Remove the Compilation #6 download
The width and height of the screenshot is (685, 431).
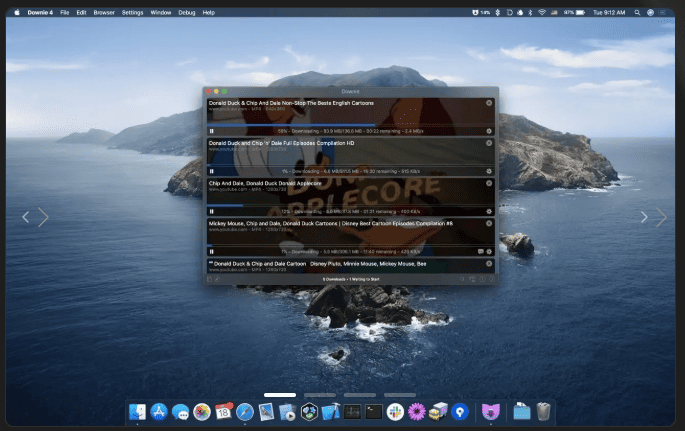(489, 224)
